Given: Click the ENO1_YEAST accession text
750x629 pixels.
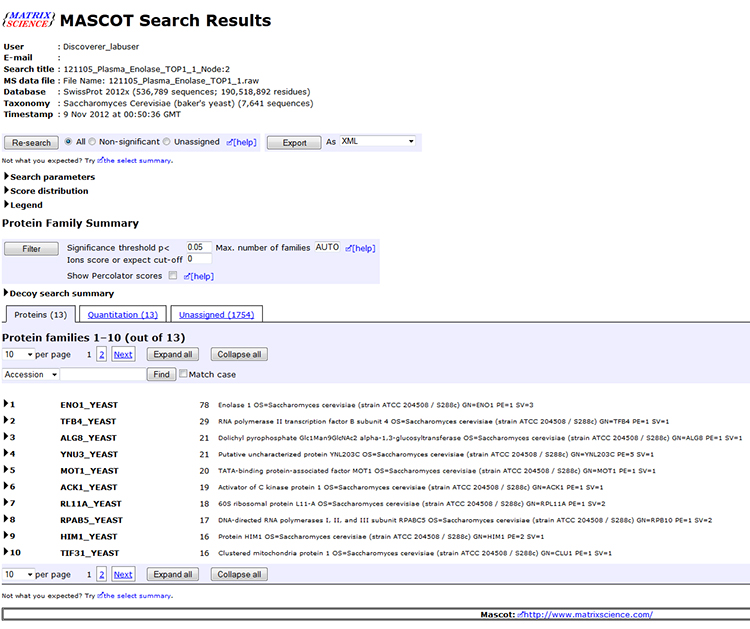Looking at the screenshot, I should tap(89, 405).
